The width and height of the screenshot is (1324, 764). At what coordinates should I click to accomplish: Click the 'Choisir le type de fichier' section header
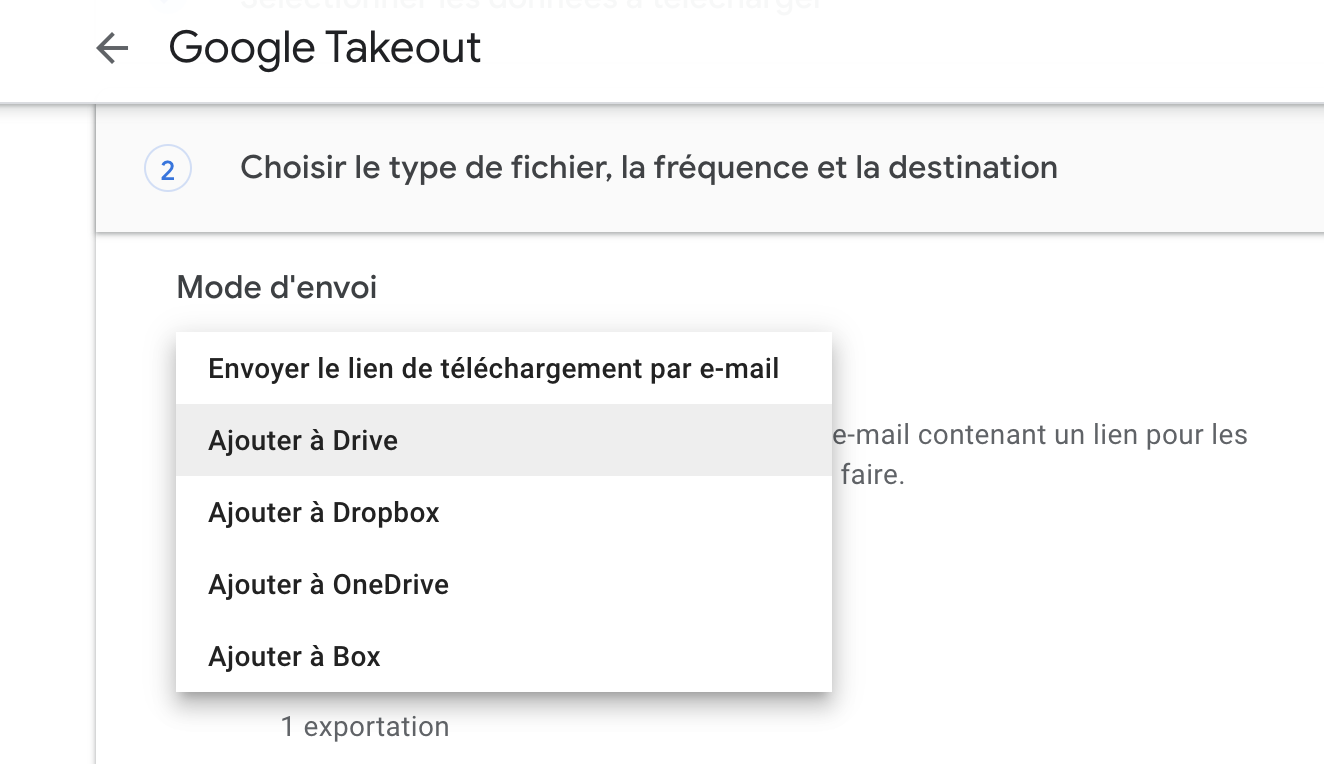pos(648,167)
